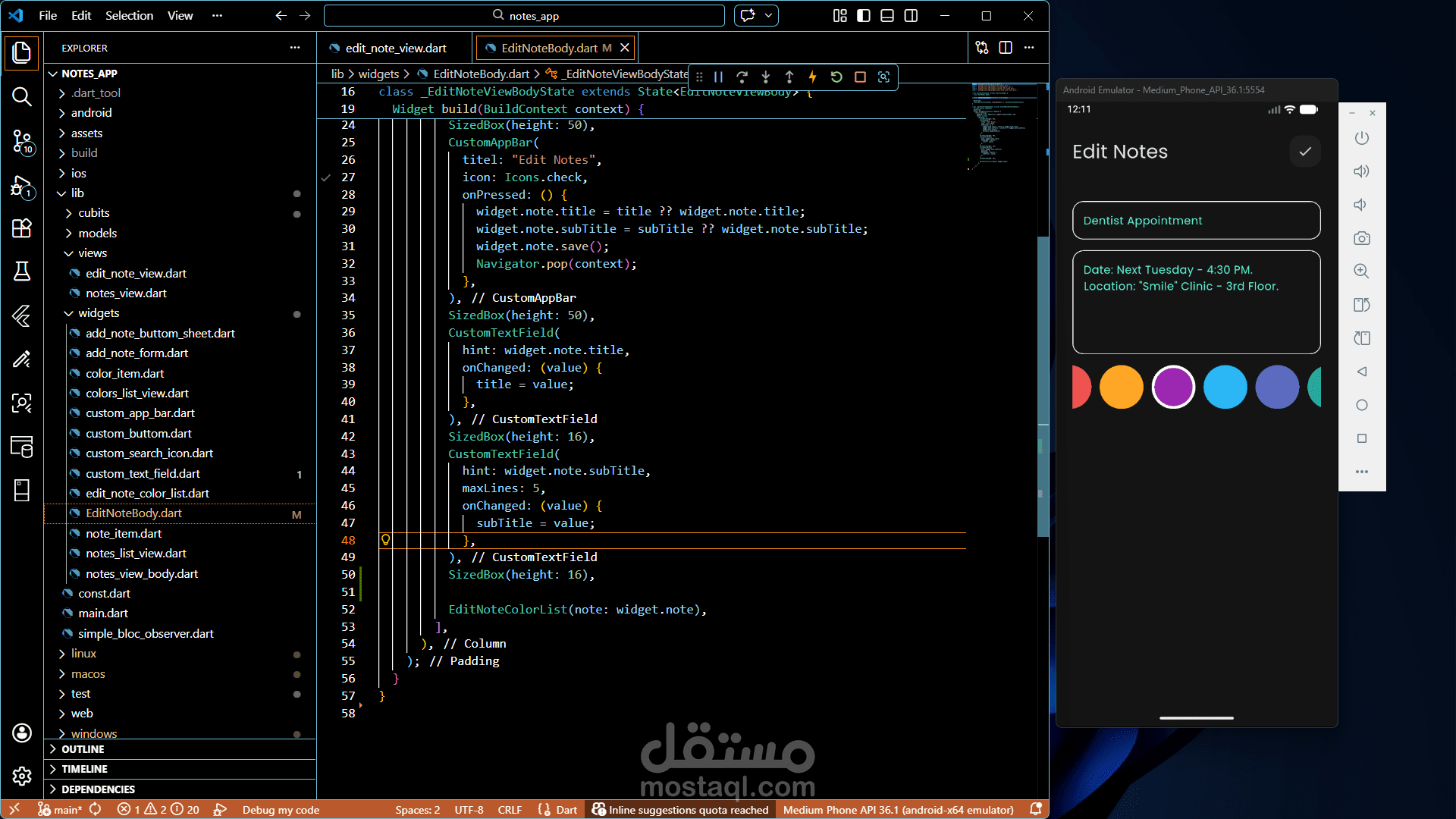Screen dimensions: 1456x819
Task: Switch to the edit_note_view.dart tab
Action: tap(395, 48)
